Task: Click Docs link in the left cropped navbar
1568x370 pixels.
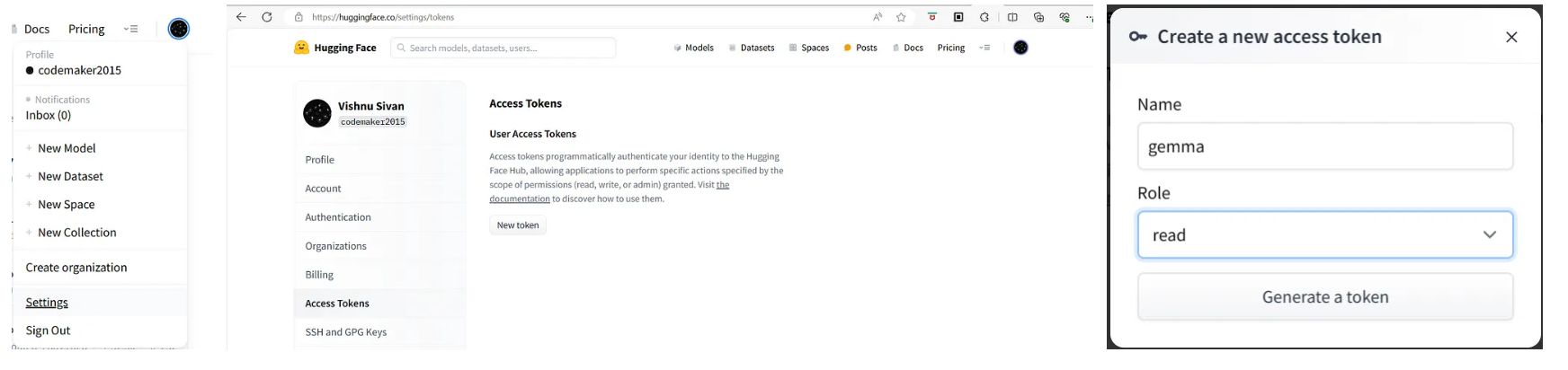Action: (x=37, y=29)
